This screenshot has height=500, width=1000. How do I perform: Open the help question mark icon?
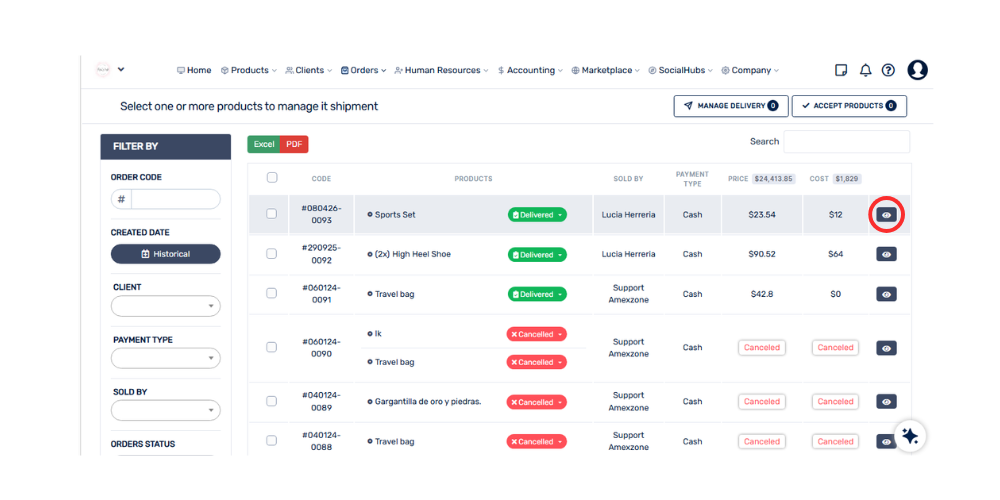click(888, 70)
